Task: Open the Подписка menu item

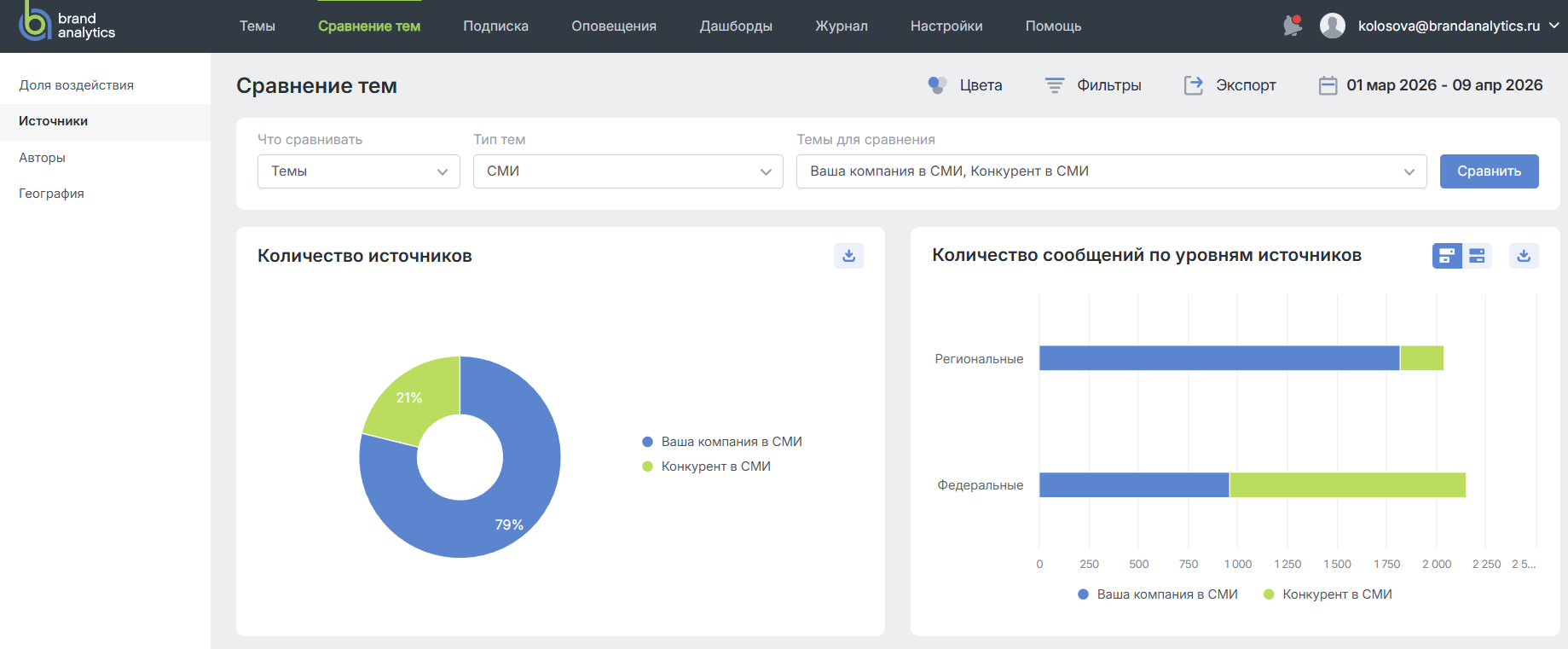Action: (x=495, y=26)
